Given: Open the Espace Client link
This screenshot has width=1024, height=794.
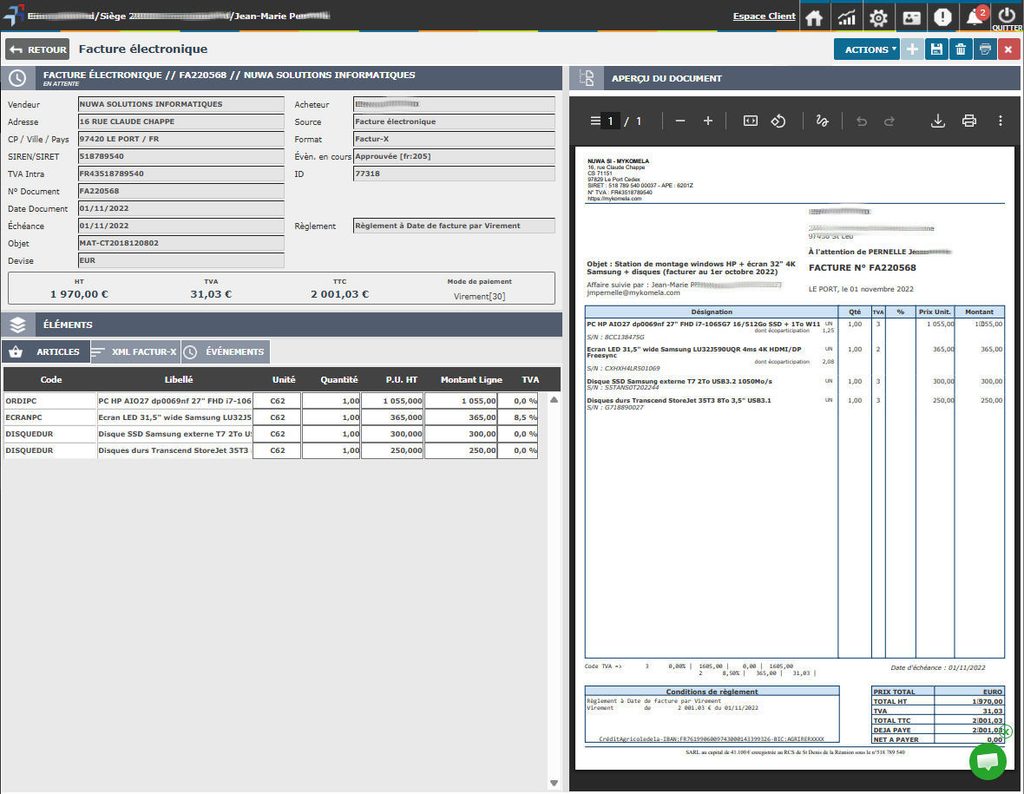Looking at the screenshot, I should coord(763,16).
